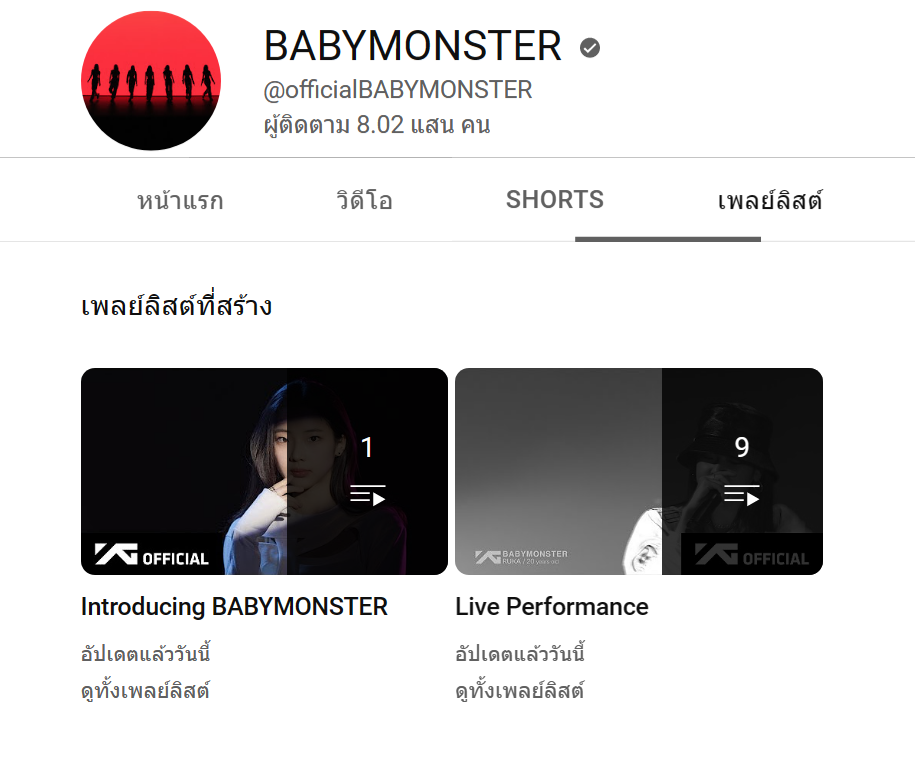The image size is (915, 761).
Task: Switch to the วิดีโอ tab
Action: tap(364, 201)
